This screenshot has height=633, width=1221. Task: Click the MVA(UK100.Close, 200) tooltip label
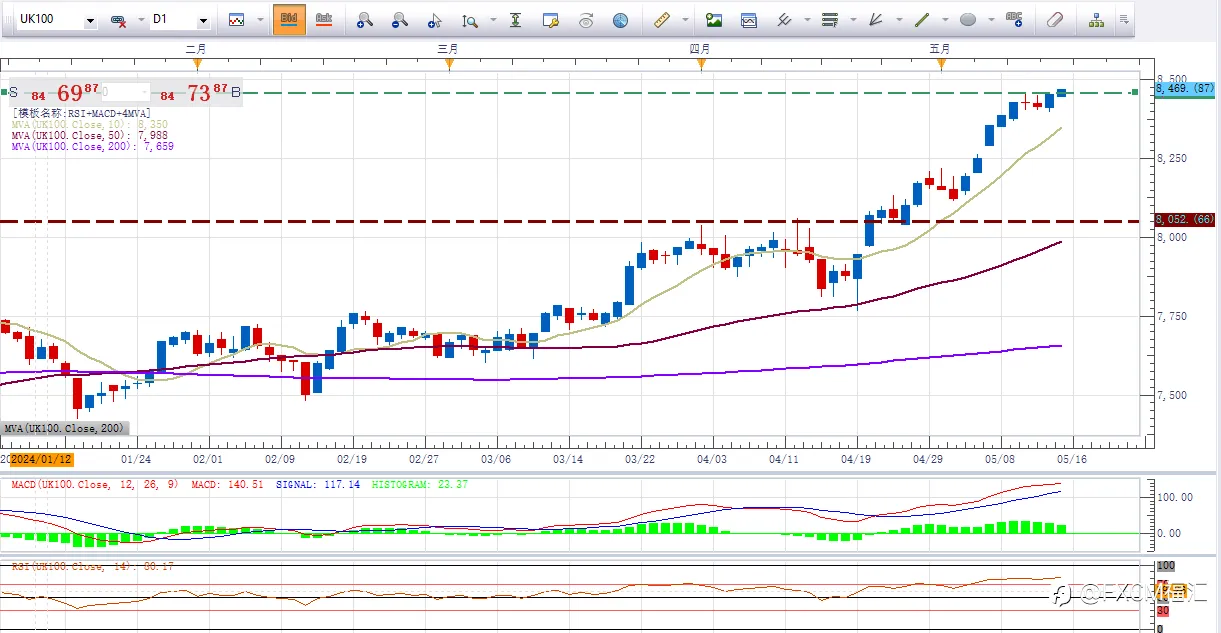(64, 428)
